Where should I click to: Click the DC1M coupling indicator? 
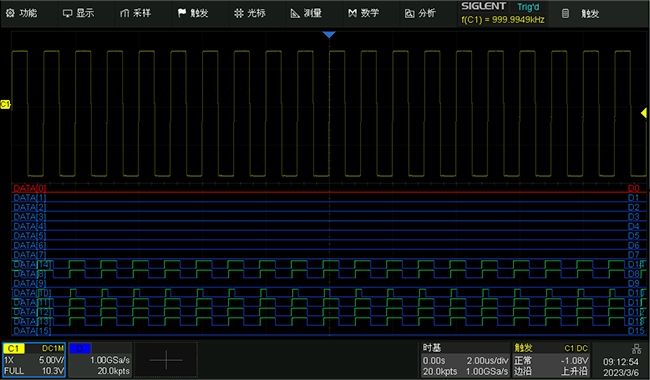[x=53, y=349]
